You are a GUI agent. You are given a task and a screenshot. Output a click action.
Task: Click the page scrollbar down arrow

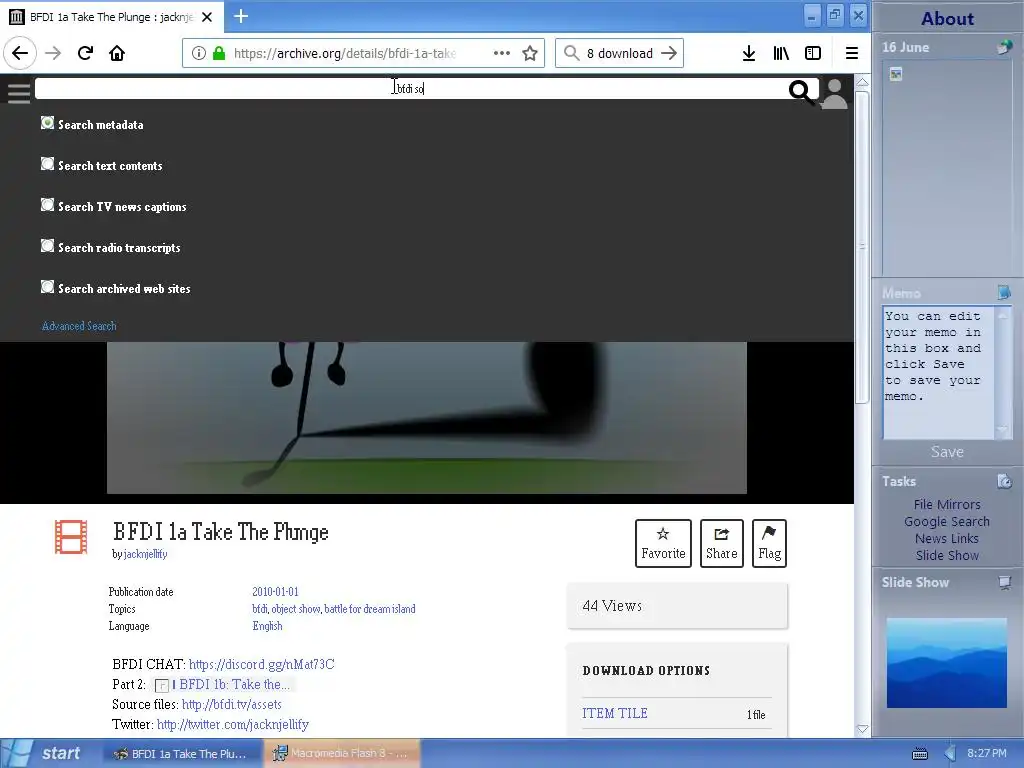pyautogui.click(x=862, y=729)
